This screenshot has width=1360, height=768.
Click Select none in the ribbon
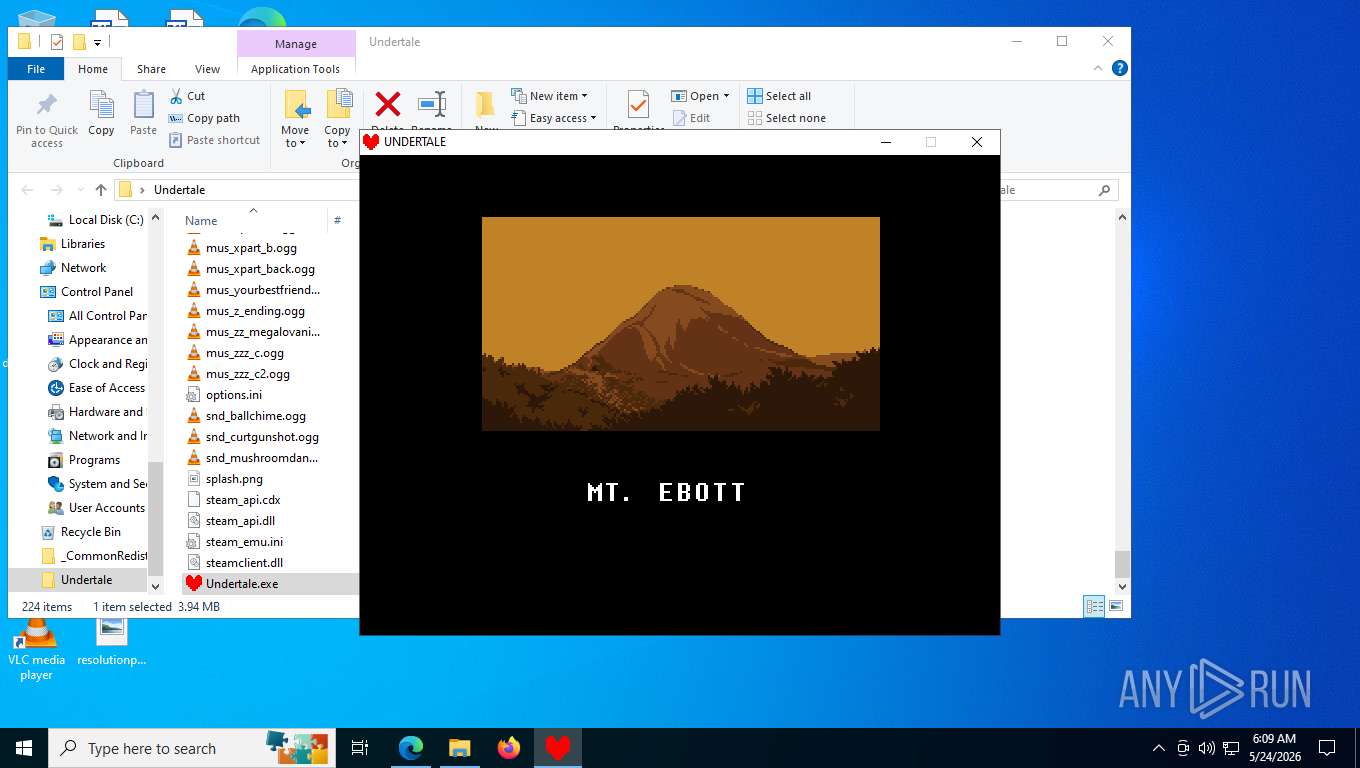(786, 118)
